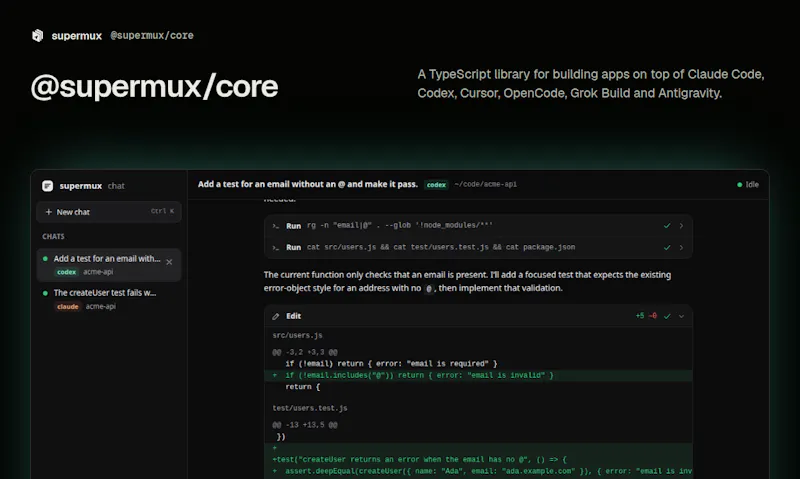This screenshot has height=479, width=800.
Task: Click the added createUser returns an error test line
Action: coord(478,460)
